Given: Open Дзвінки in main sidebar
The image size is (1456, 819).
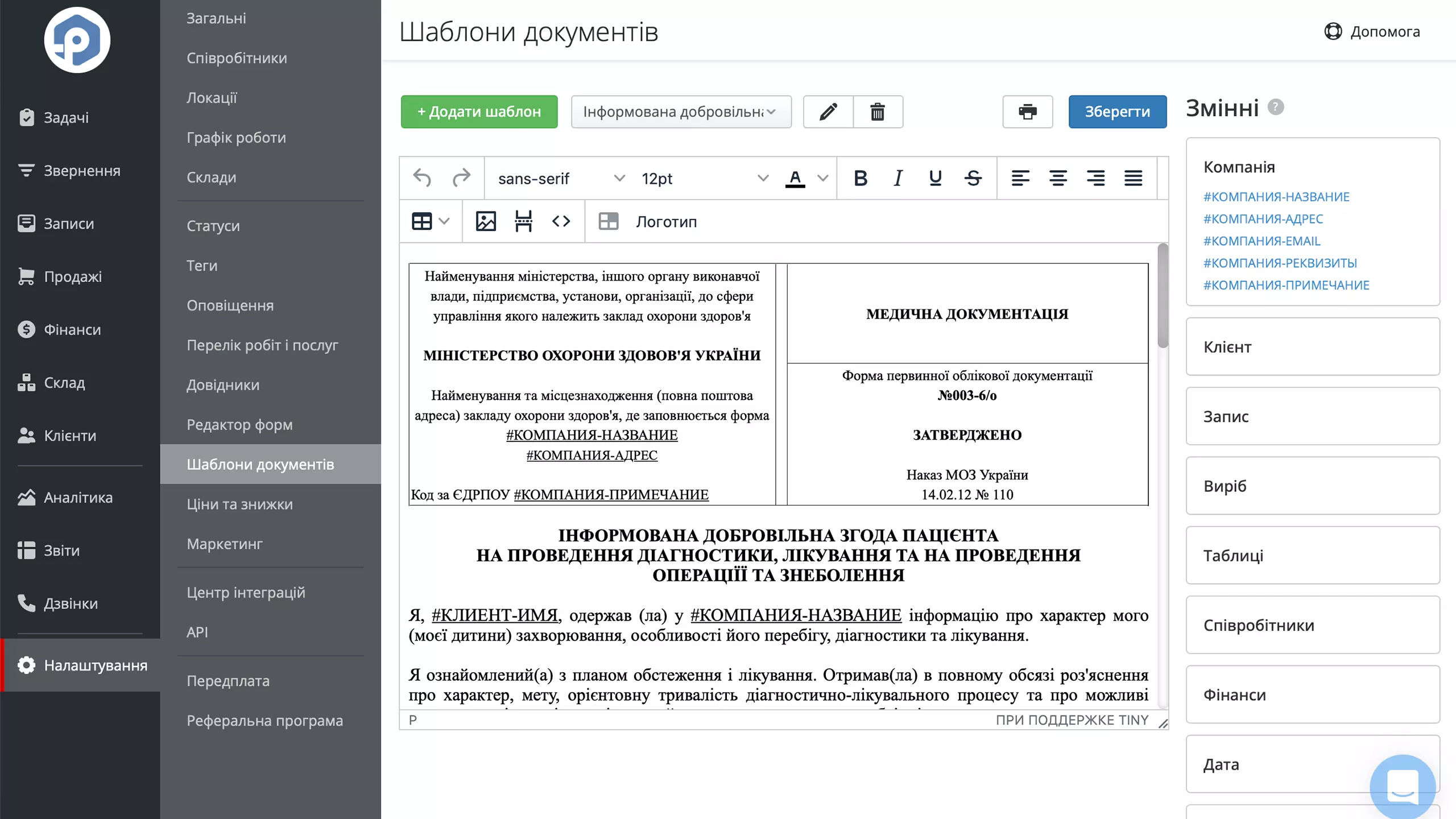Looking at the screenshot, I should (80, 603).
